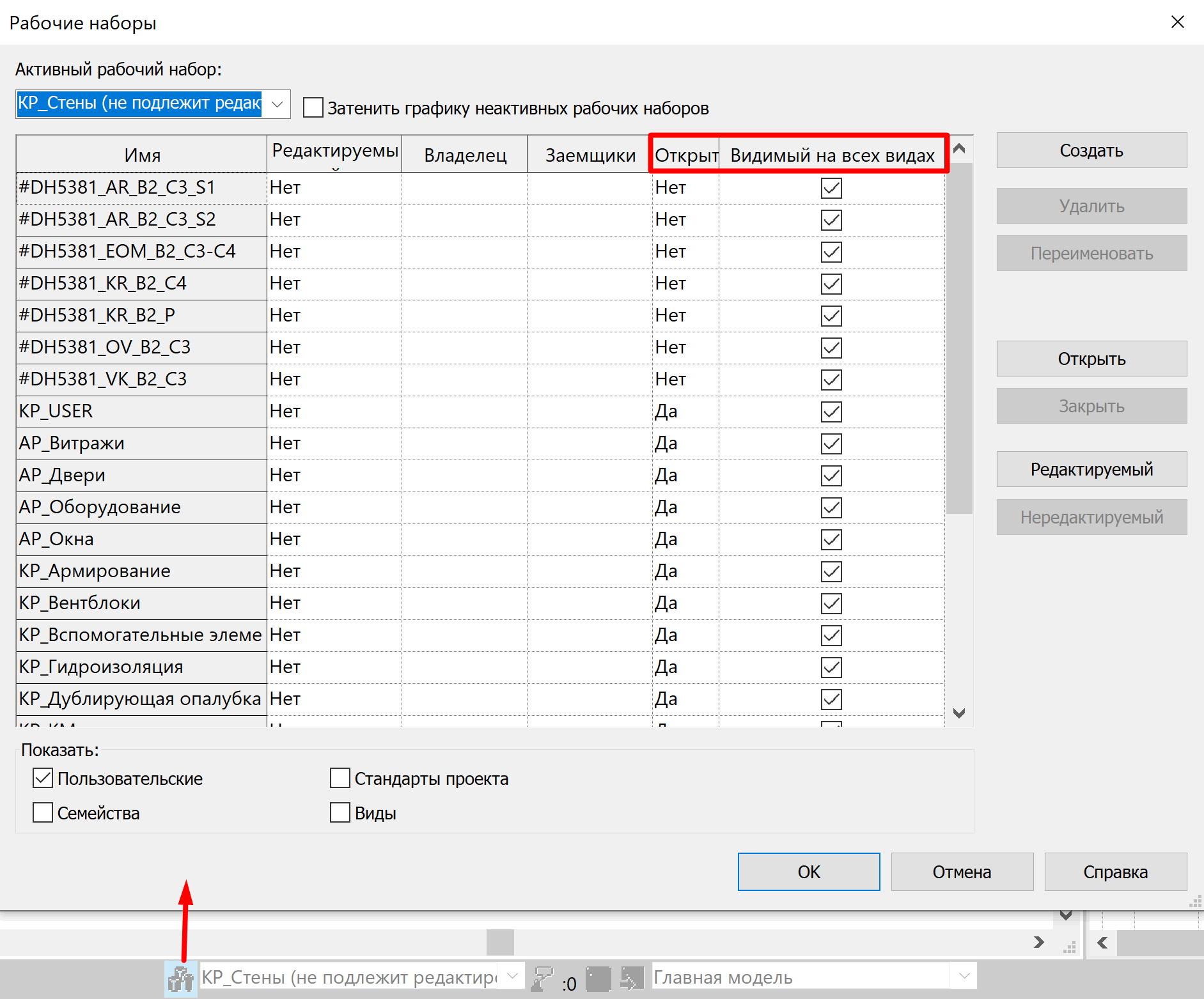Toggle visibility checkbox for АР_Окна row

[831, 539]
